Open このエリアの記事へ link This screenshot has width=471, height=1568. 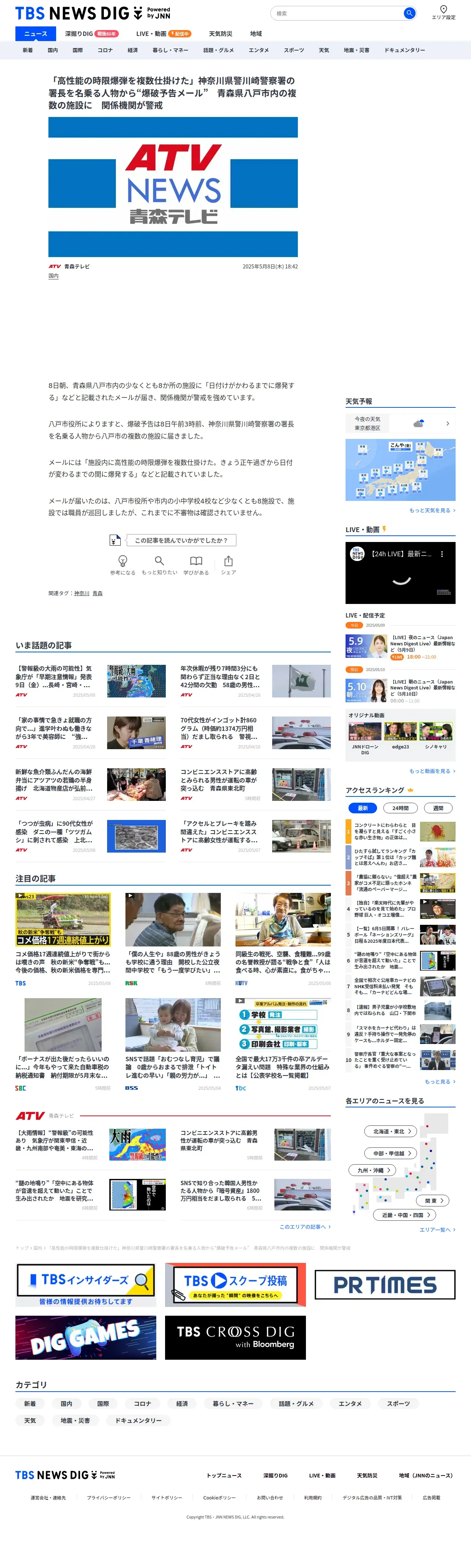(x=305, y=1227)
